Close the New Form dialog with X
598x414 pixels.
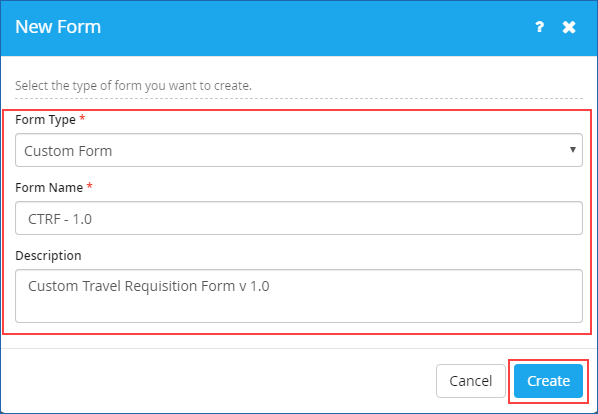click(569, 27)
